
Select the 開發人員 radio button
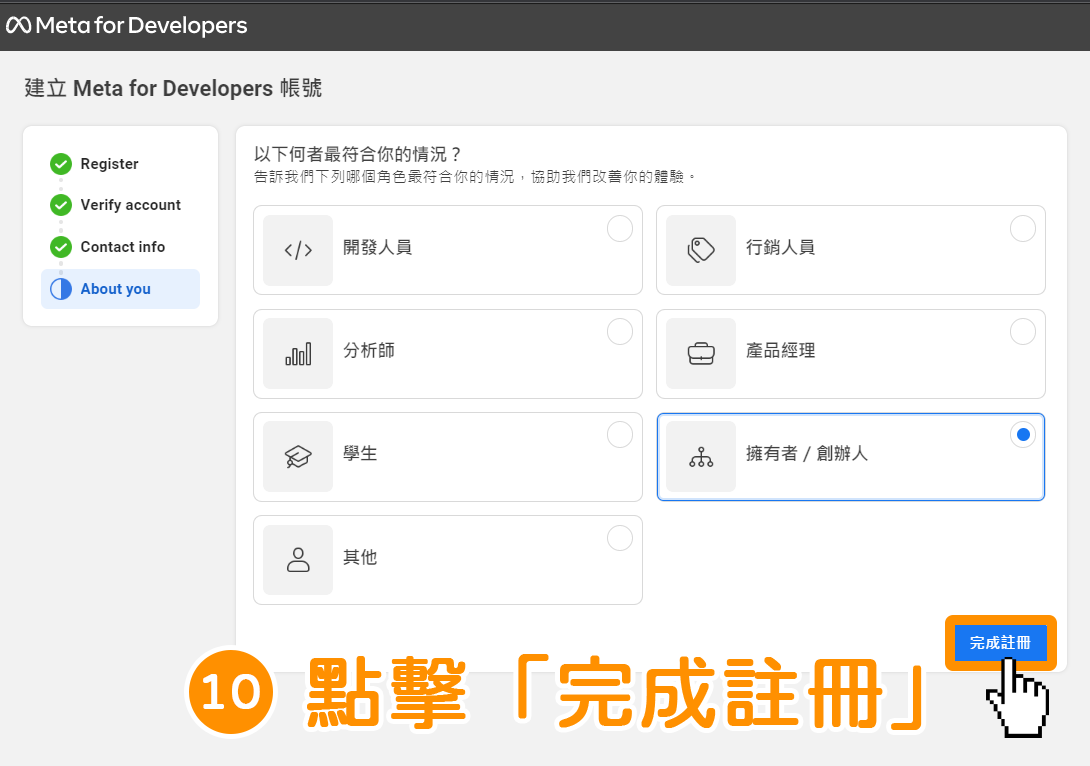pos(619,229)
